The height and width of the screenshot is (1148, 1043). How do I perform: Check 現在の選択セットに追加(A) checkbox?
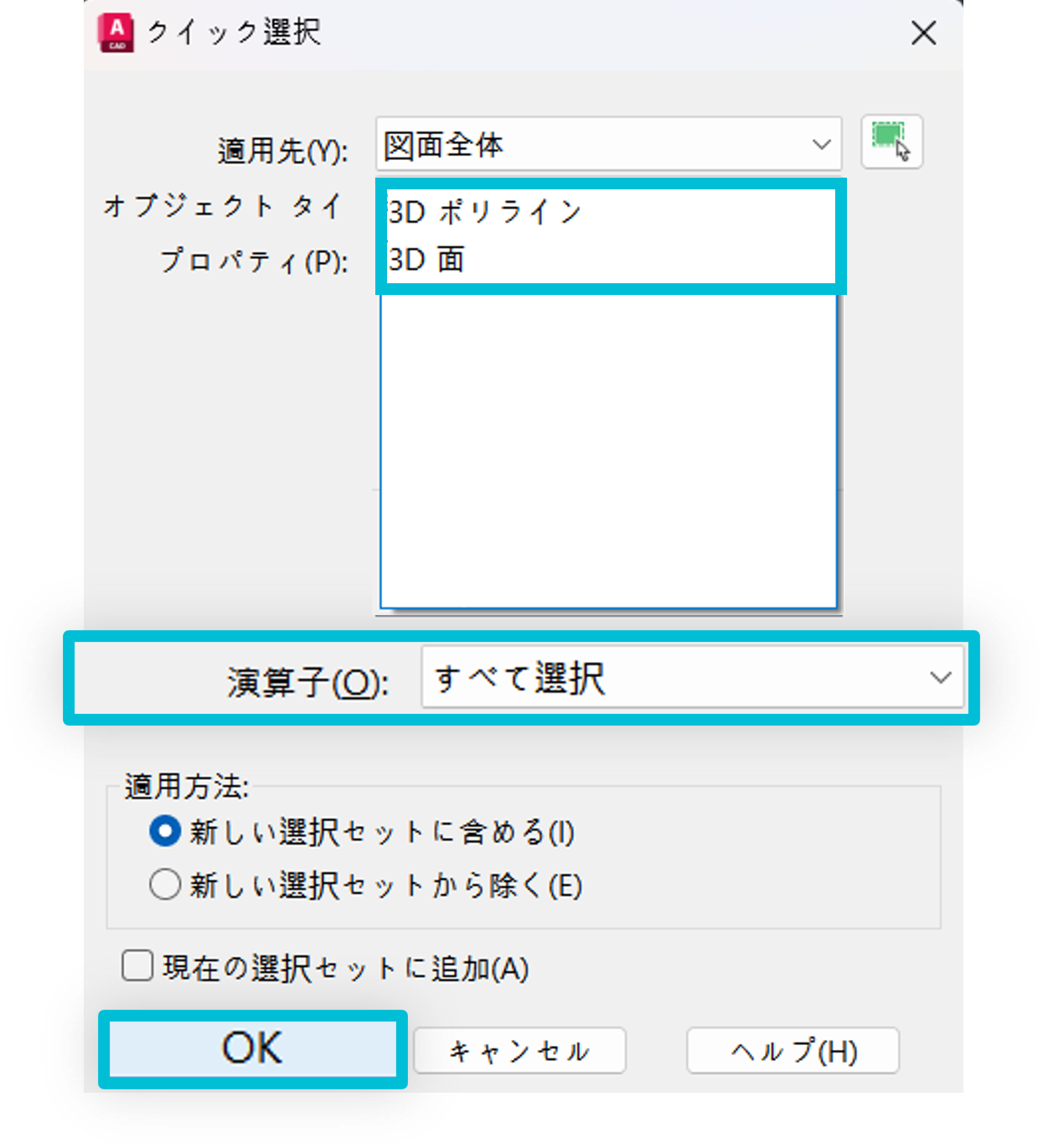tap(136, 965)
